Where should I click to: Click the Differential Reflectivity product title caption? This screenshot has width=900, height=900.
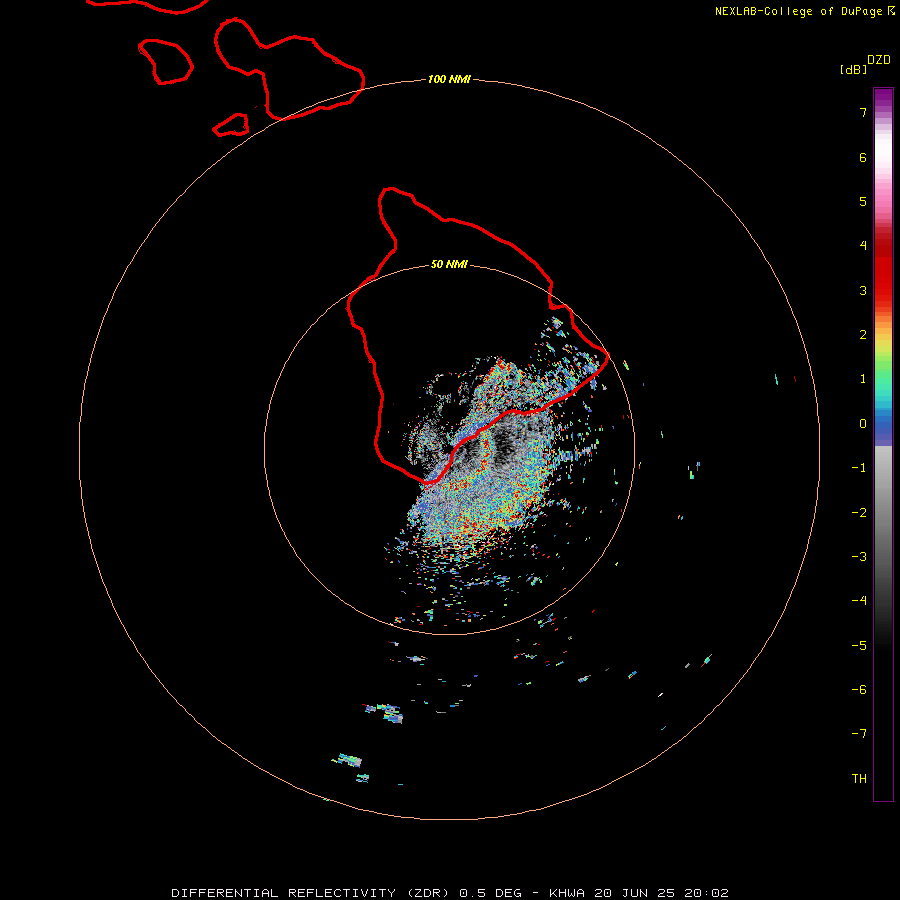click(x=450, y=893)
